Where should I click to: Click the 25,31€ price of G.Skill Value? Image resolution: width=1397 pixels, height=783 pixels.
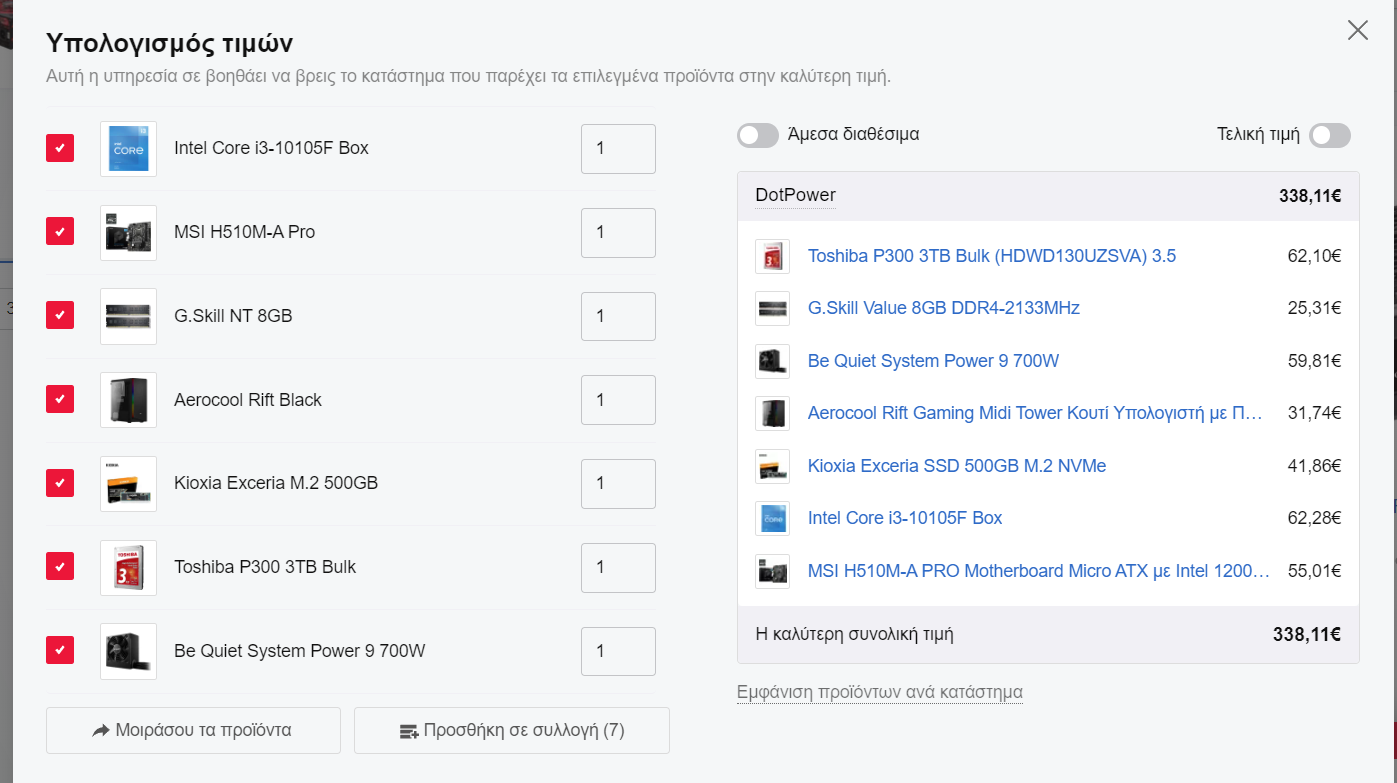point(1314,308)
